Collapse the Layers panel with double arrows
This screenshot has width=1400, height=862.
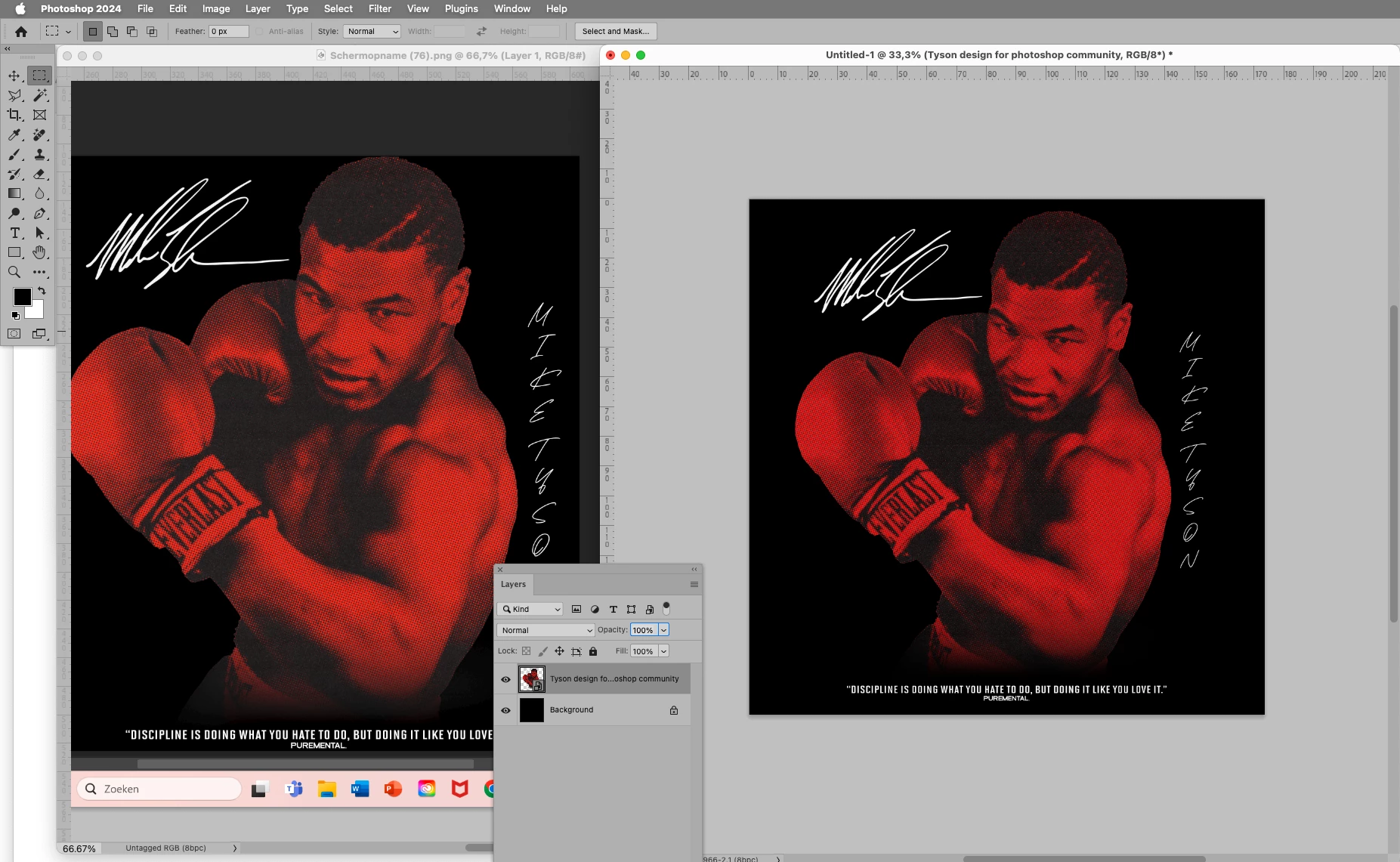694,569
